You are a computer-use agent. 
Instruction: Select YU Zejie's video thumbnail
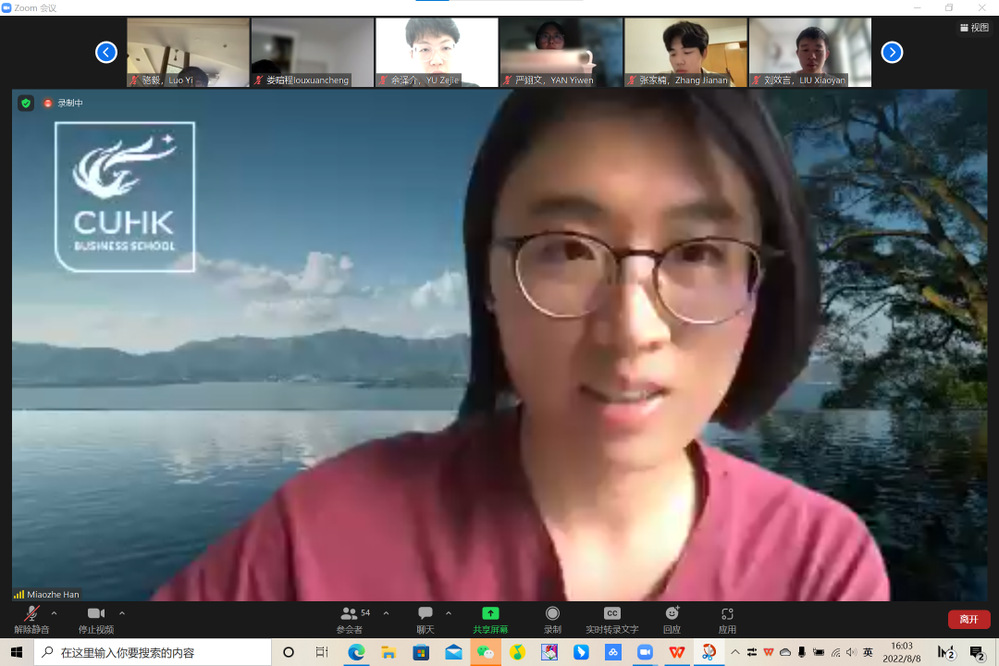436,52
